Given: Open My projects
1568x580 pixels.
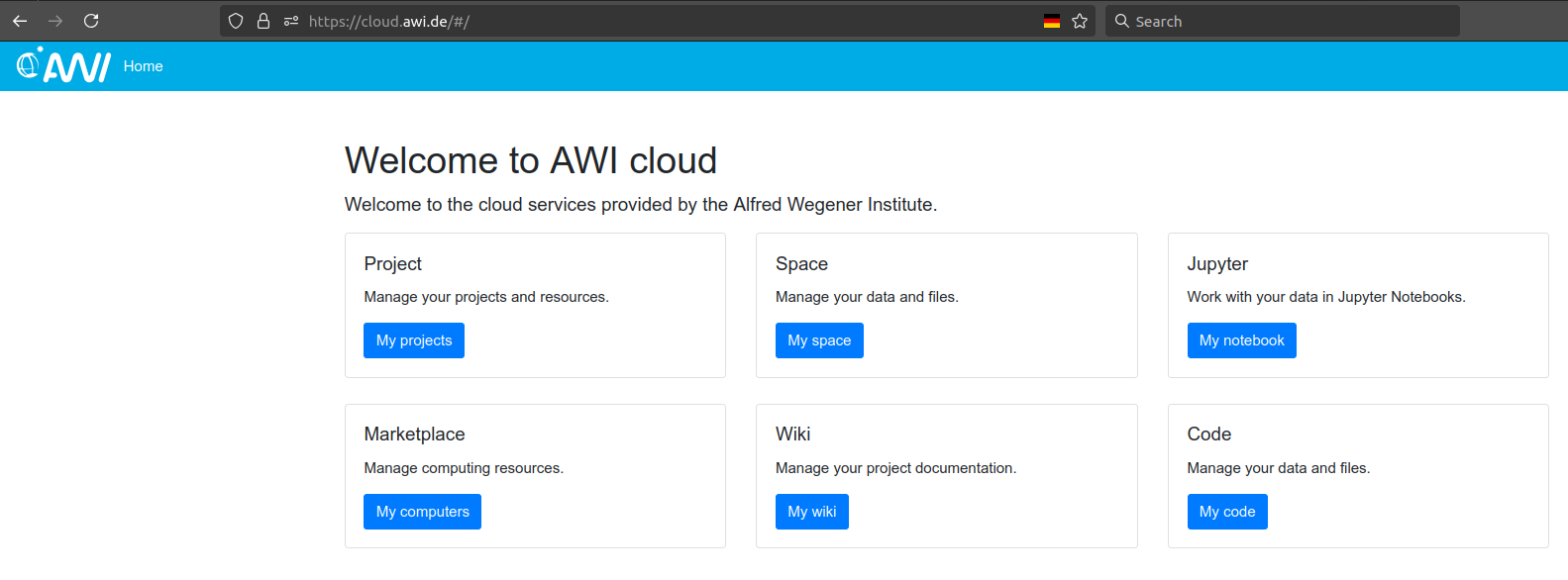Looking at the screenshot, I should click(x=414, y=340).
